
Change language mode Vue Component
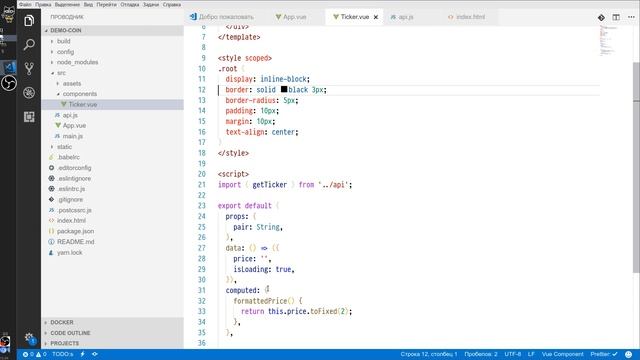[x=562, y=354]
